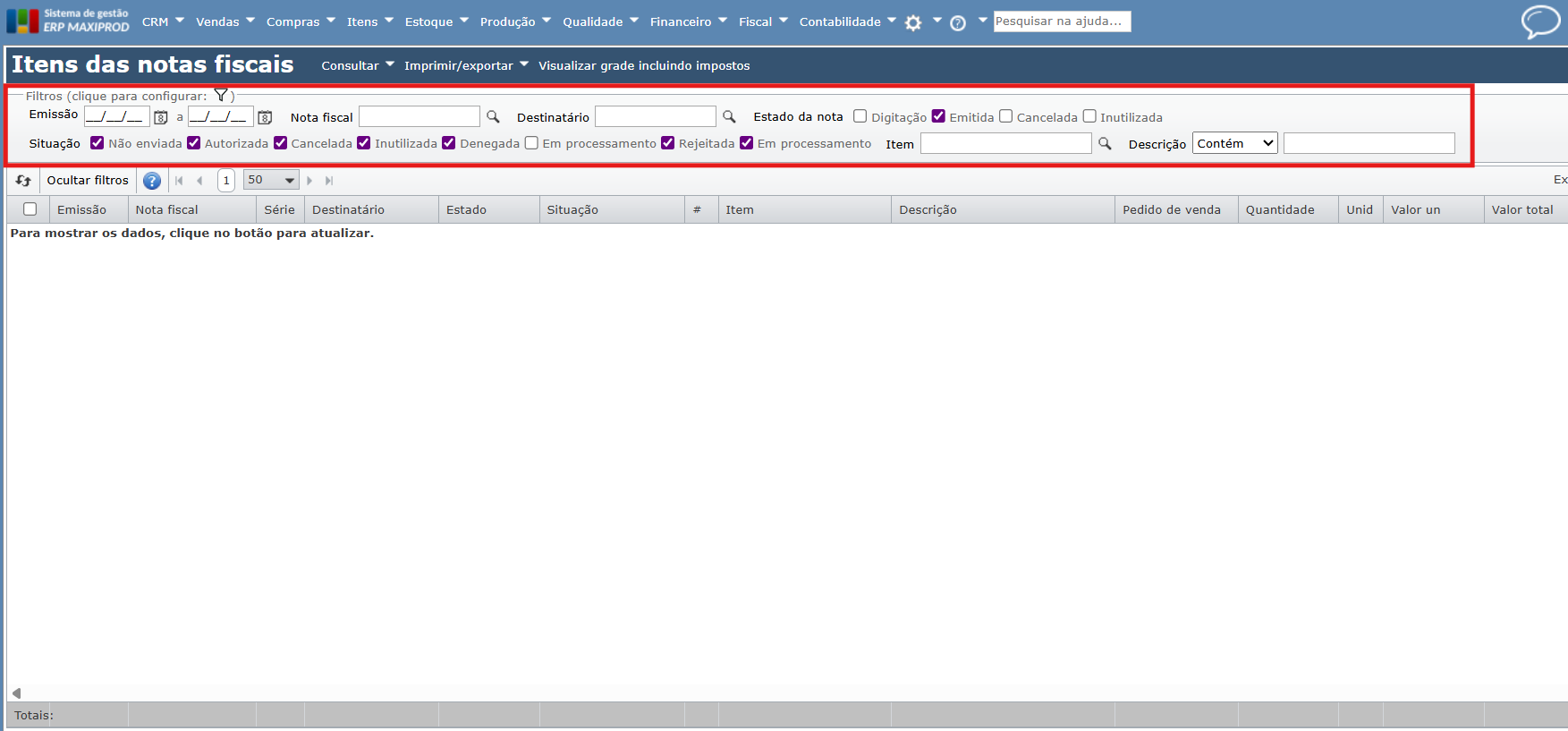The image size is (1568, 731).
Task: Open calendar for the Emissão end date
Action: (x=265, y=117)
